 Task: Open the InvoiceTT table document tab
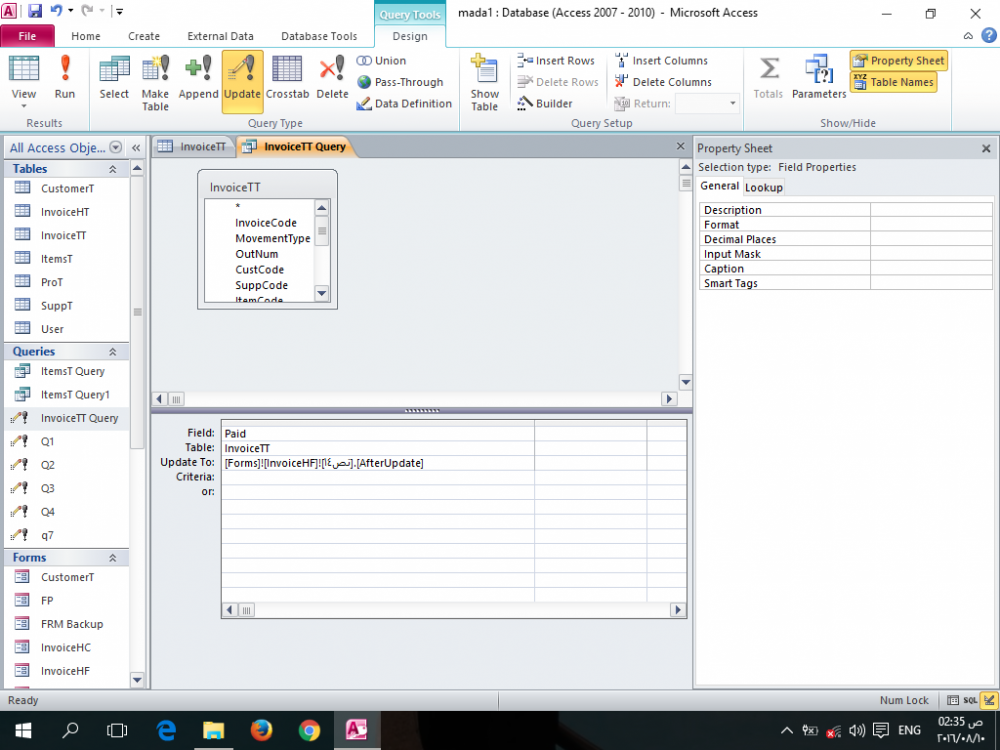pyautogui.click(x=193, y=147)
